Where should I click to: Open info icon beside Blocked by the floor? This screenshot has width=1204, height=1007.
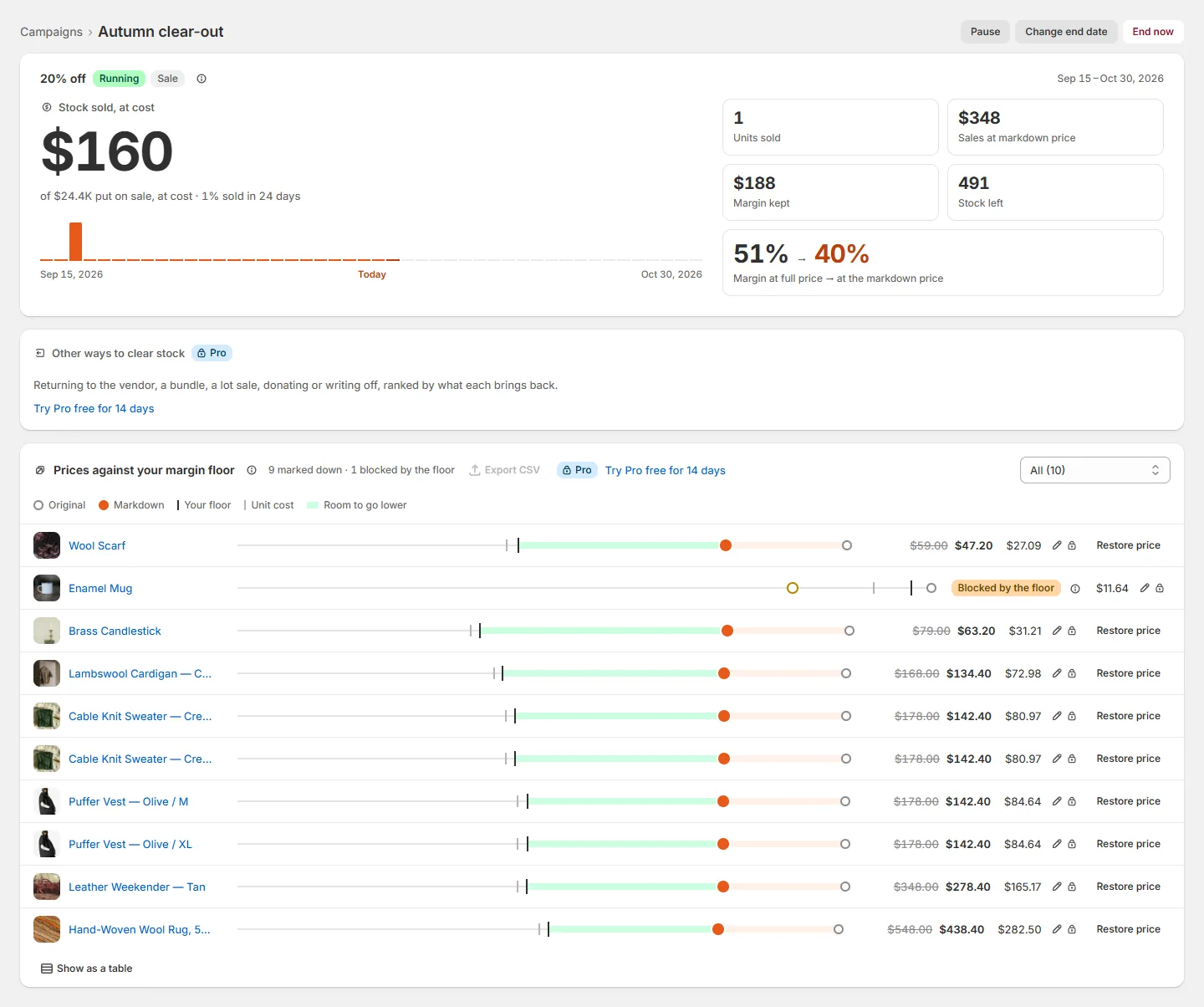pos(1075,588)
